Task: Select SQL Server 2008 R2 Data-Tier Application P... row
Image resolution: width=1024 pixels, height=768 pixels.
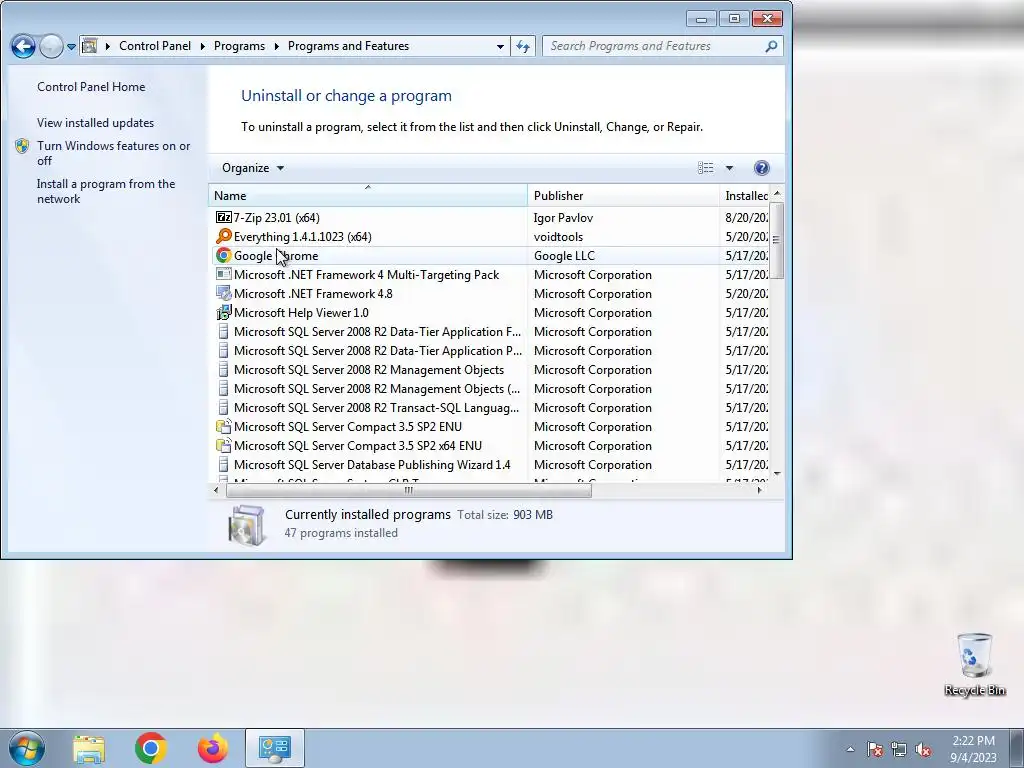Action: [x=489, y=351]
